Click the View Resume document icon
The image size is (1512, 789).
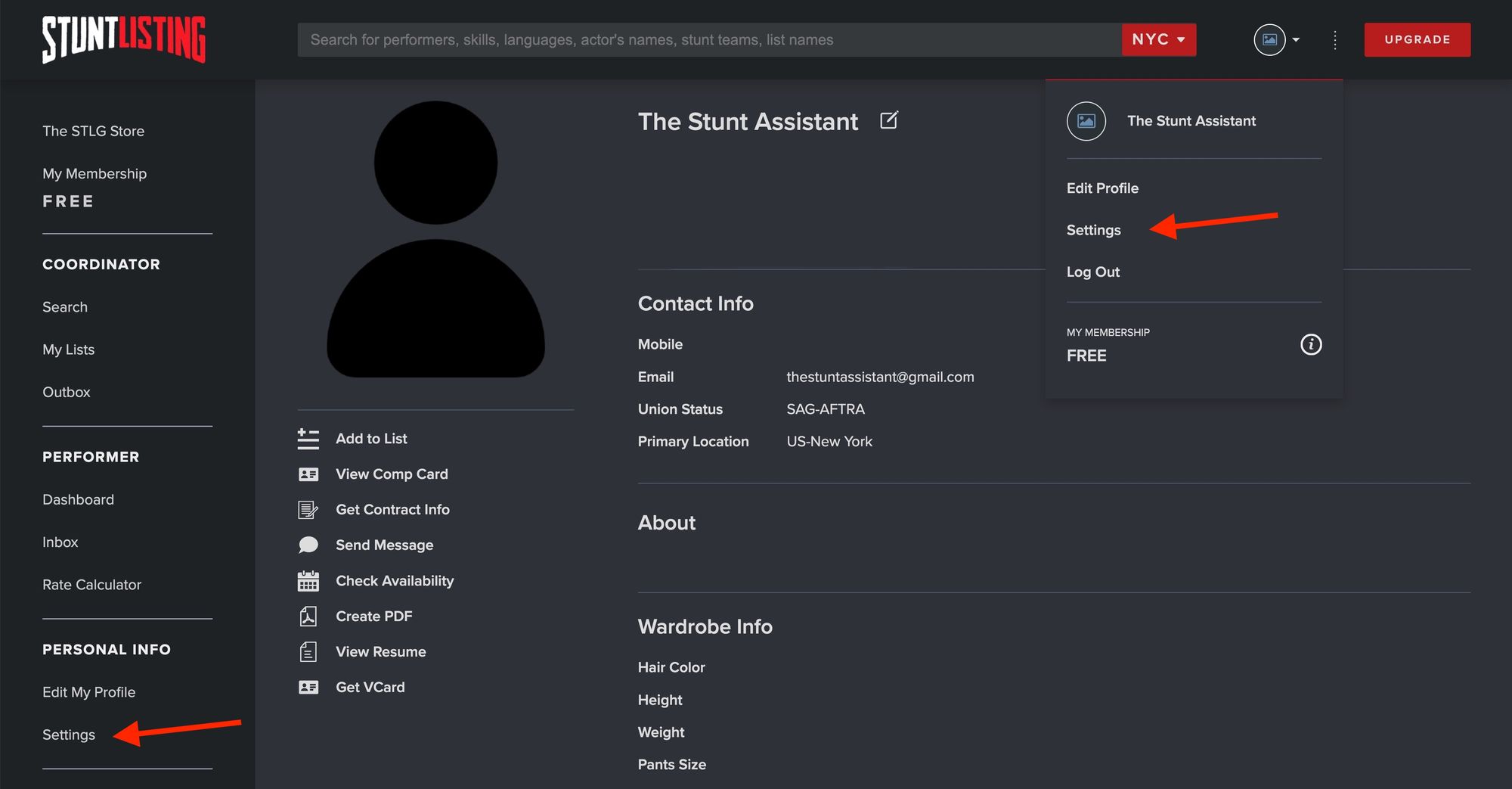[x=308, y=652]
